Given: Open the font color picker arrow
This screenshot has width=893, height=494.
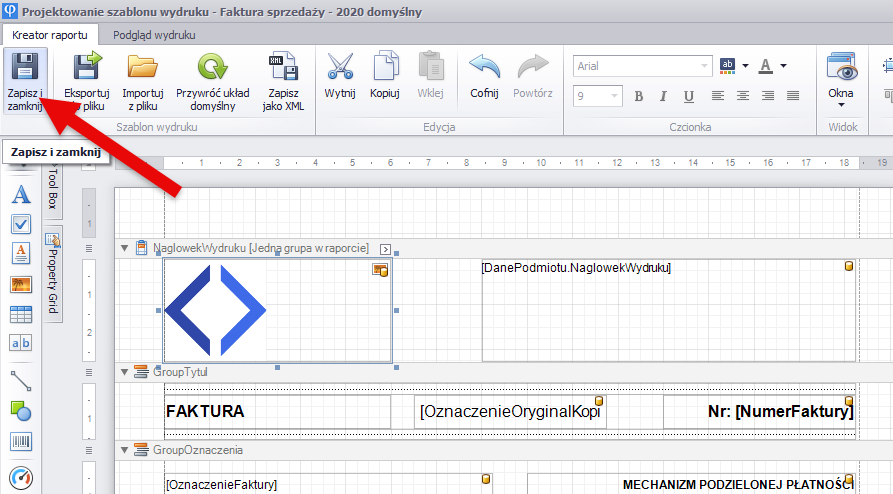Looking at the screenshot, I should [x=784, y=66].
